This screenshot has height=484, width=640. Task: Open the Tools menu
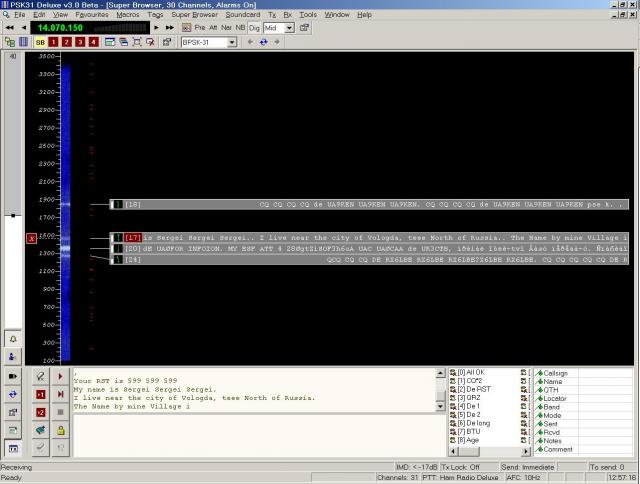tap(308, 15)
